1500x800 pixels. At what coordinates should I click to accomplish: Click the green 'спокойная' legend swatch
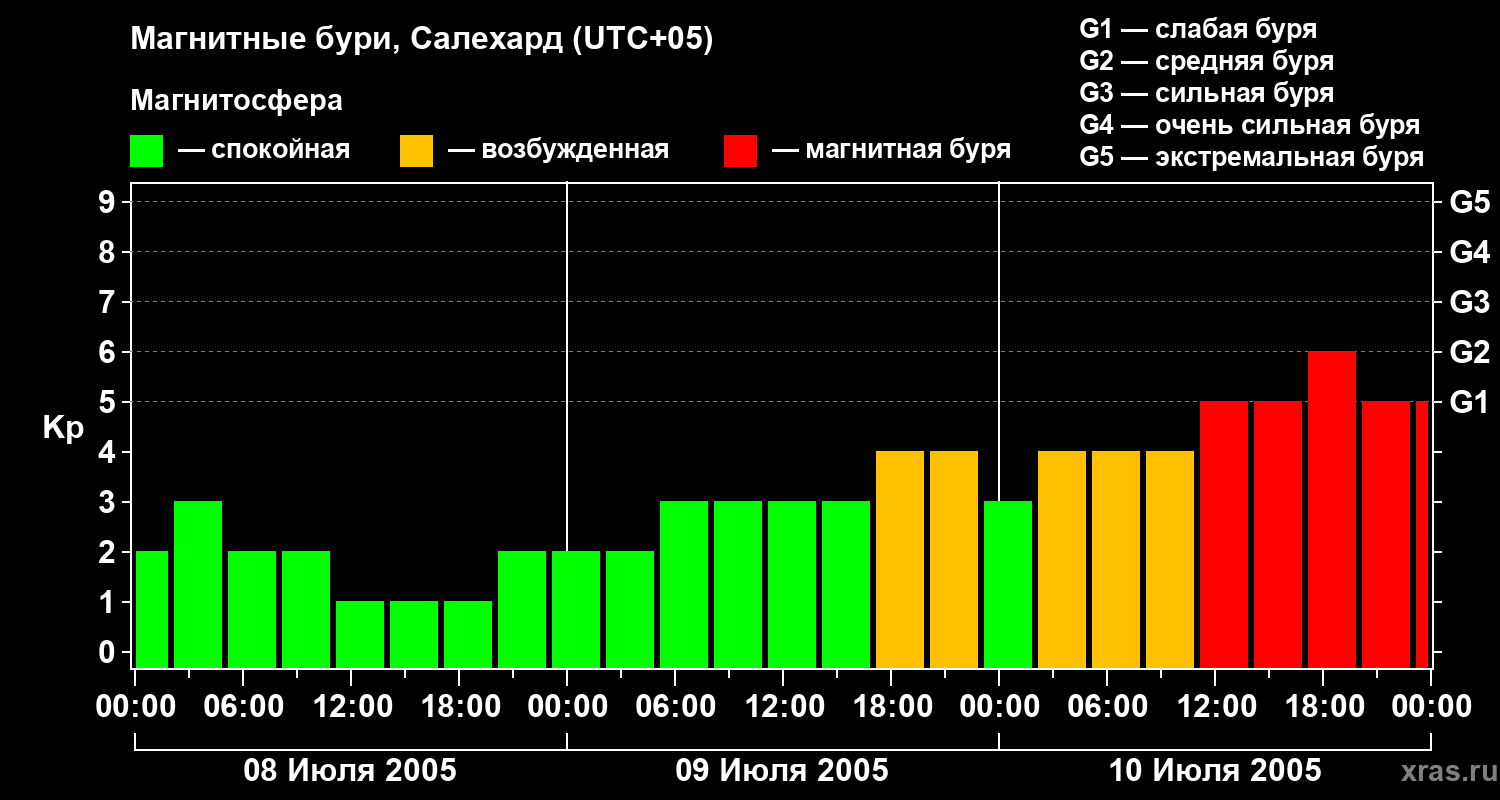point(147,151)
